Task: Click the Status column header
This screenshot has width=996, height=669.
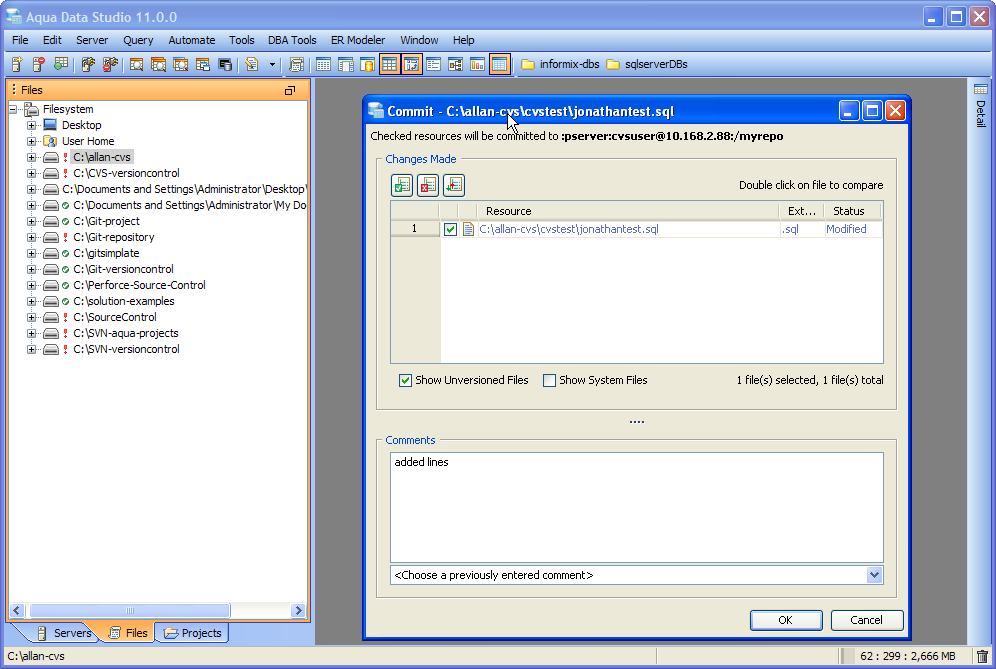Action: pyautogui.click(x=852, y=211)
